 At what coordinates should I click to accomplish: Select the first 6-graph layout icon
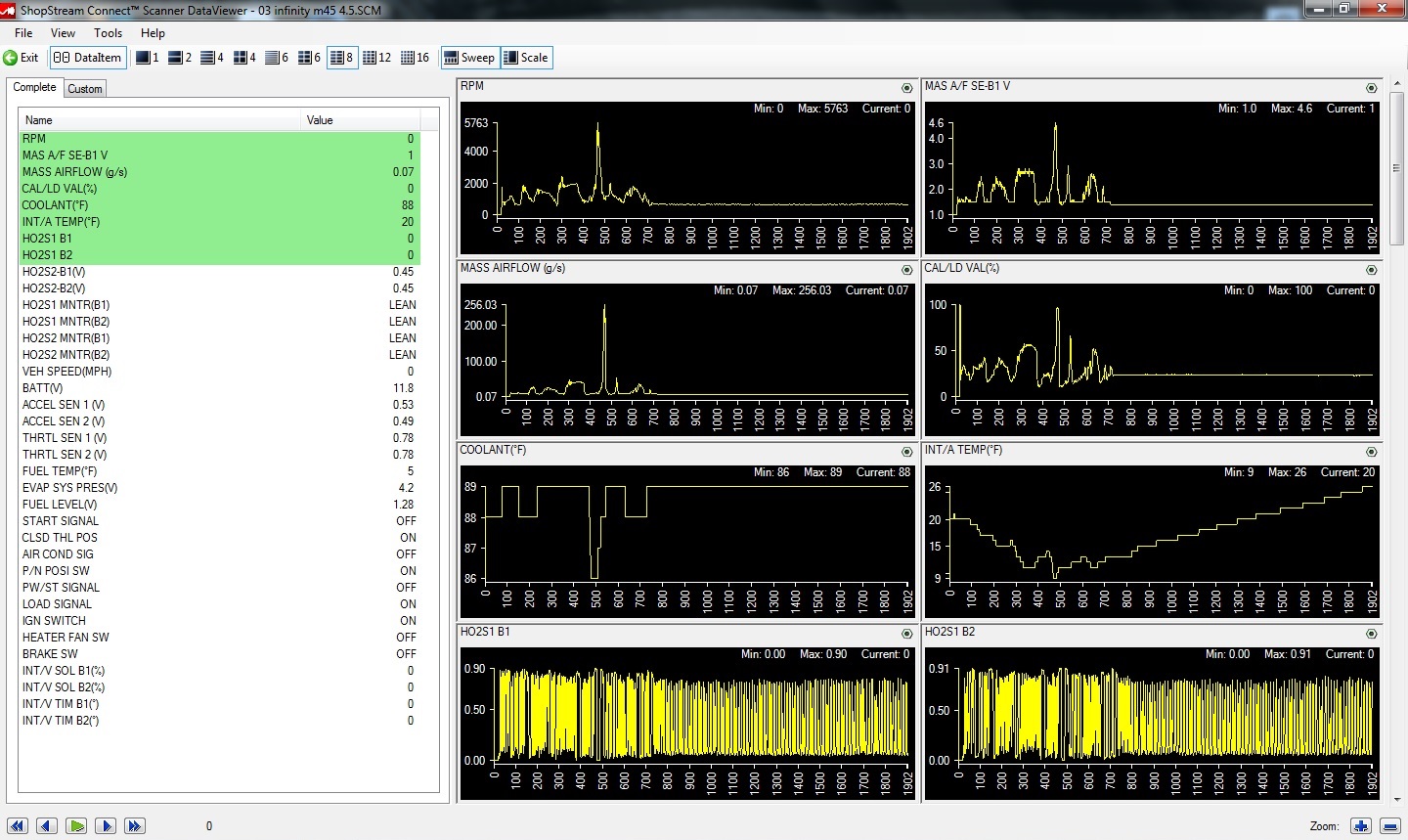(x=277, y=58)
